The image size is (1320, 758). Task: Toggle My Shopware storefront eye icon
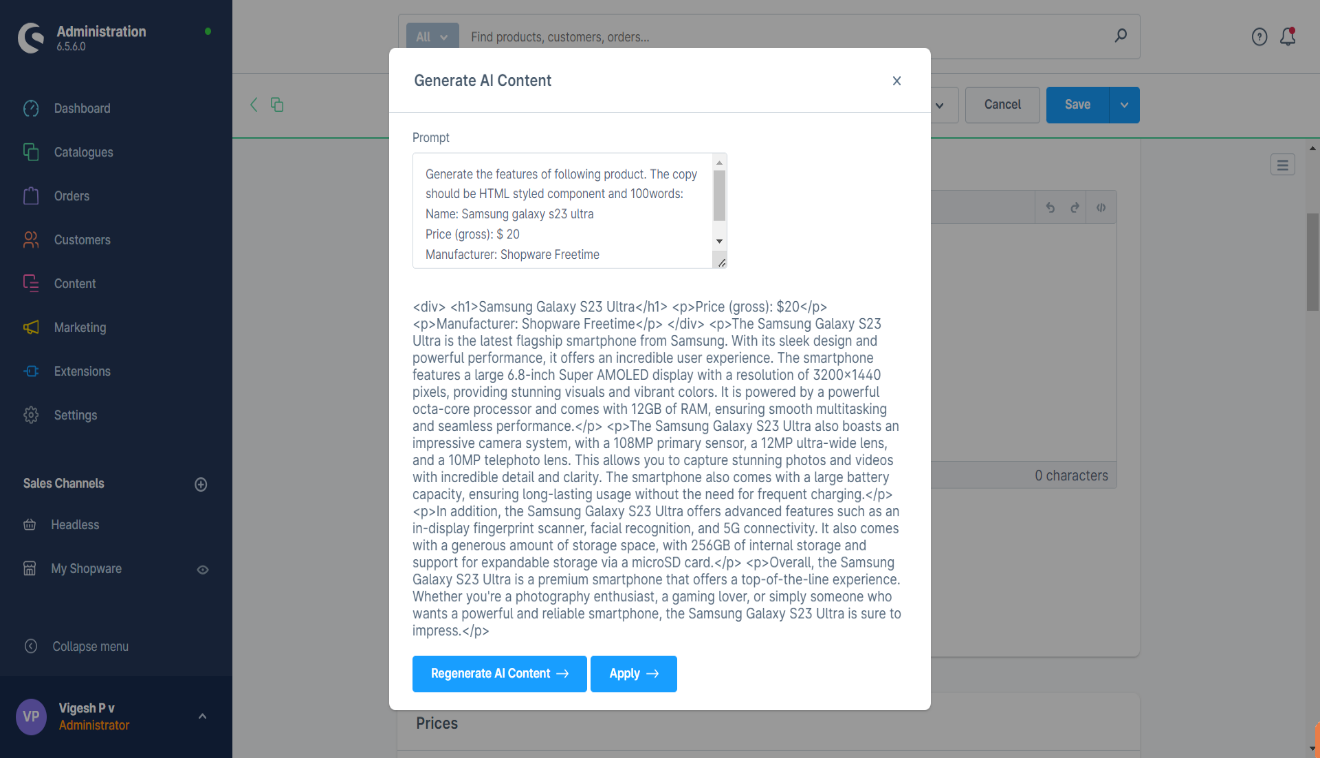[202, 569]
